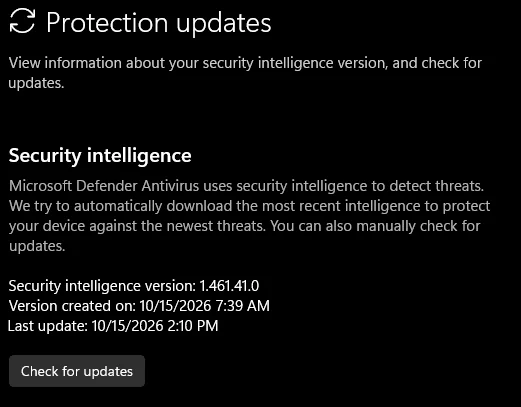This screenshot has width=521, height=407.
Task: Click the Security intelligence section heading
Action: [100, 156]
